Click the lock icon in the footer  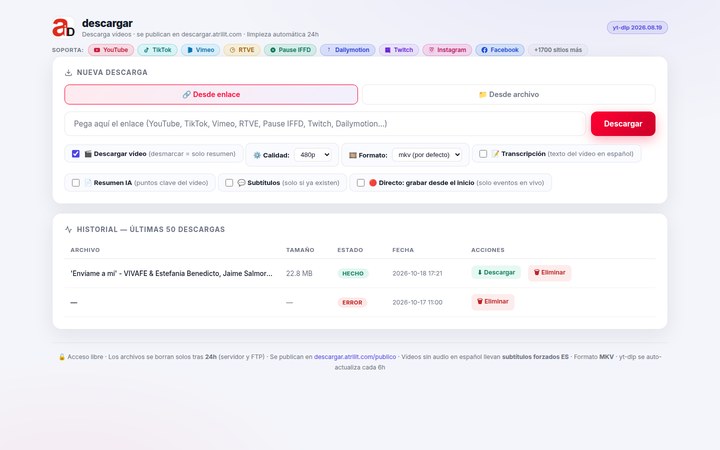click(x=62, y=357)
